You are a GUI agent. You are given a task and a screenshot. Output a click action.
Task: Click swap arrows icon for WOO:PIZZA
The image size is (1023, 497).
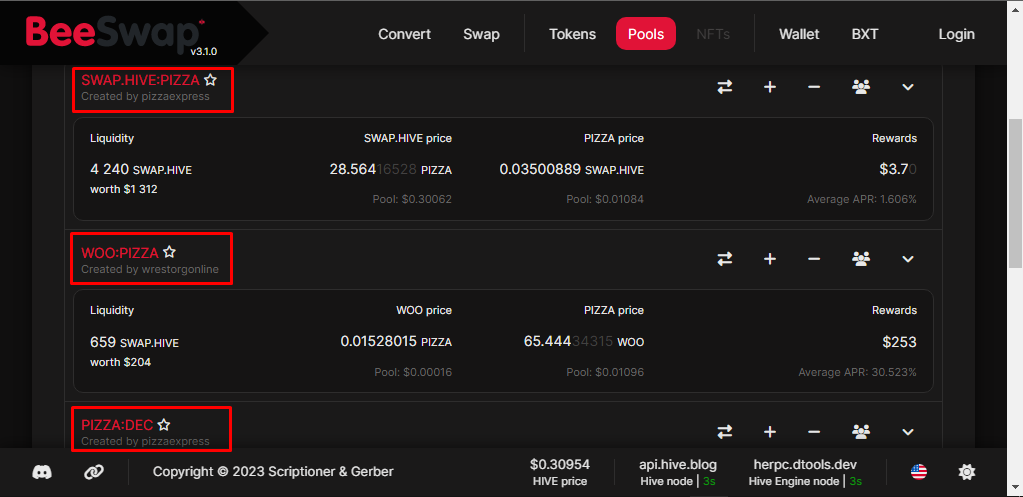pos(725,259)
